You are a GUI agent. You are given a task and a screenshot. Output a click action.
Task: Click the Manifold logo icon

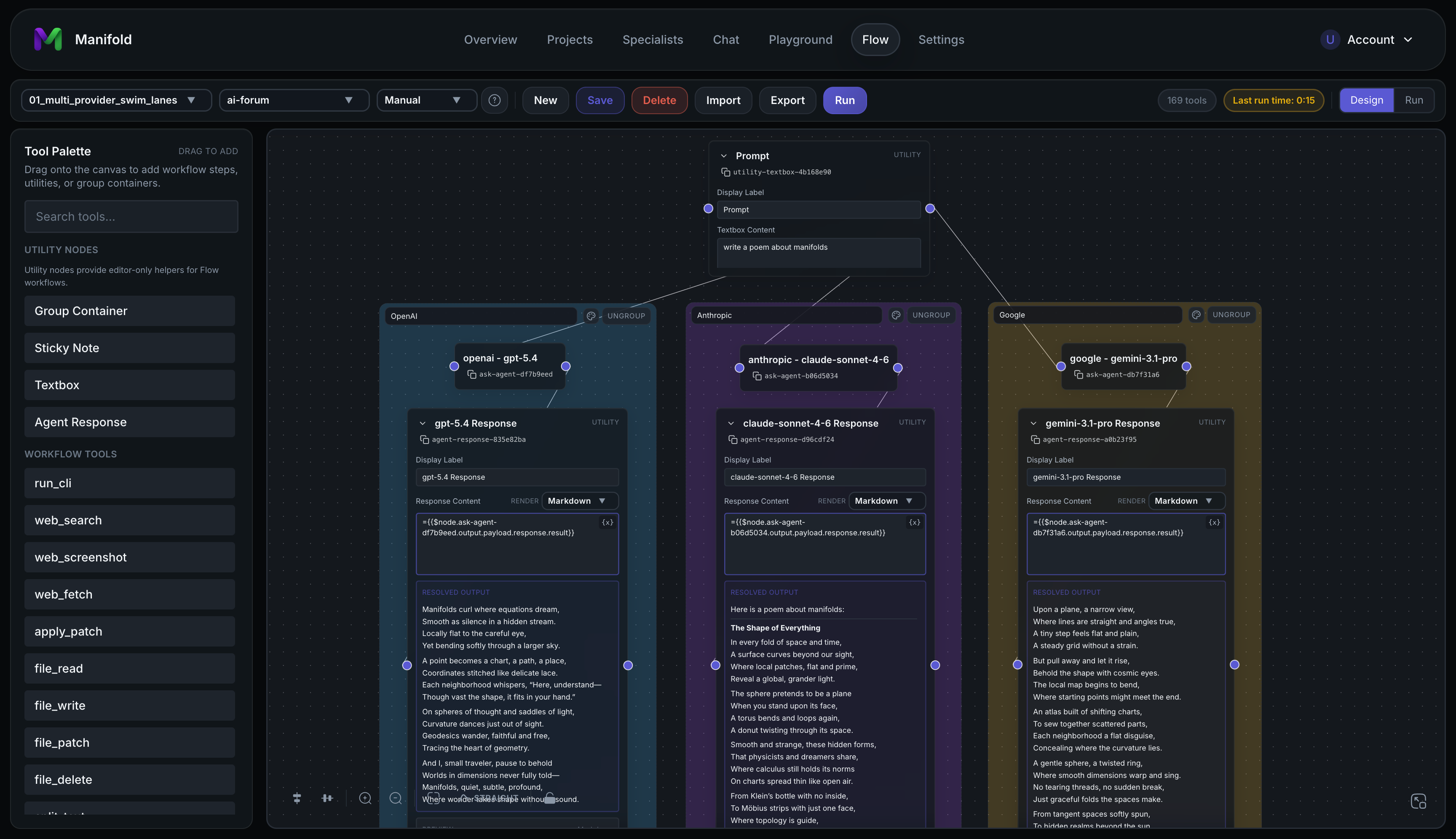(x=48, y=39)
